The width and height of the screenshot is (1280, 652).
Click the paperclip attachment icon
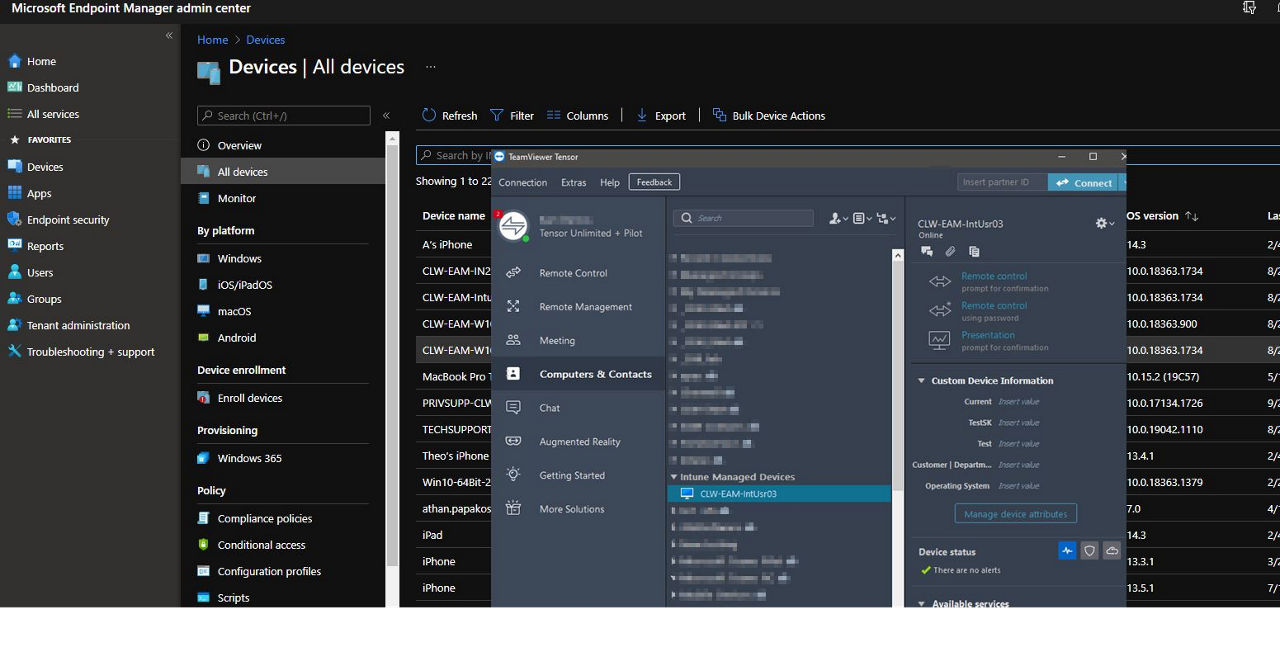(x=951, y=251)
